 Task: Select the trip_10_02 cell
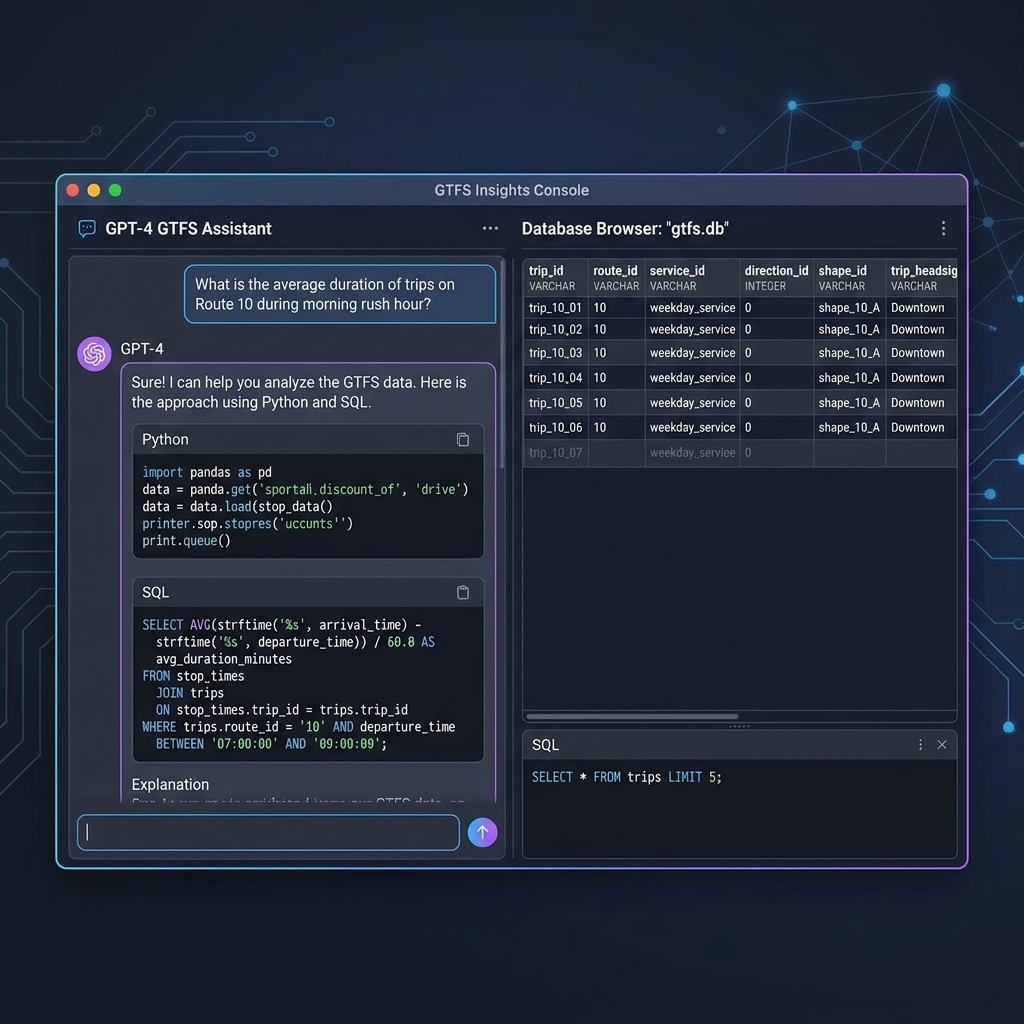click(555, 329)
